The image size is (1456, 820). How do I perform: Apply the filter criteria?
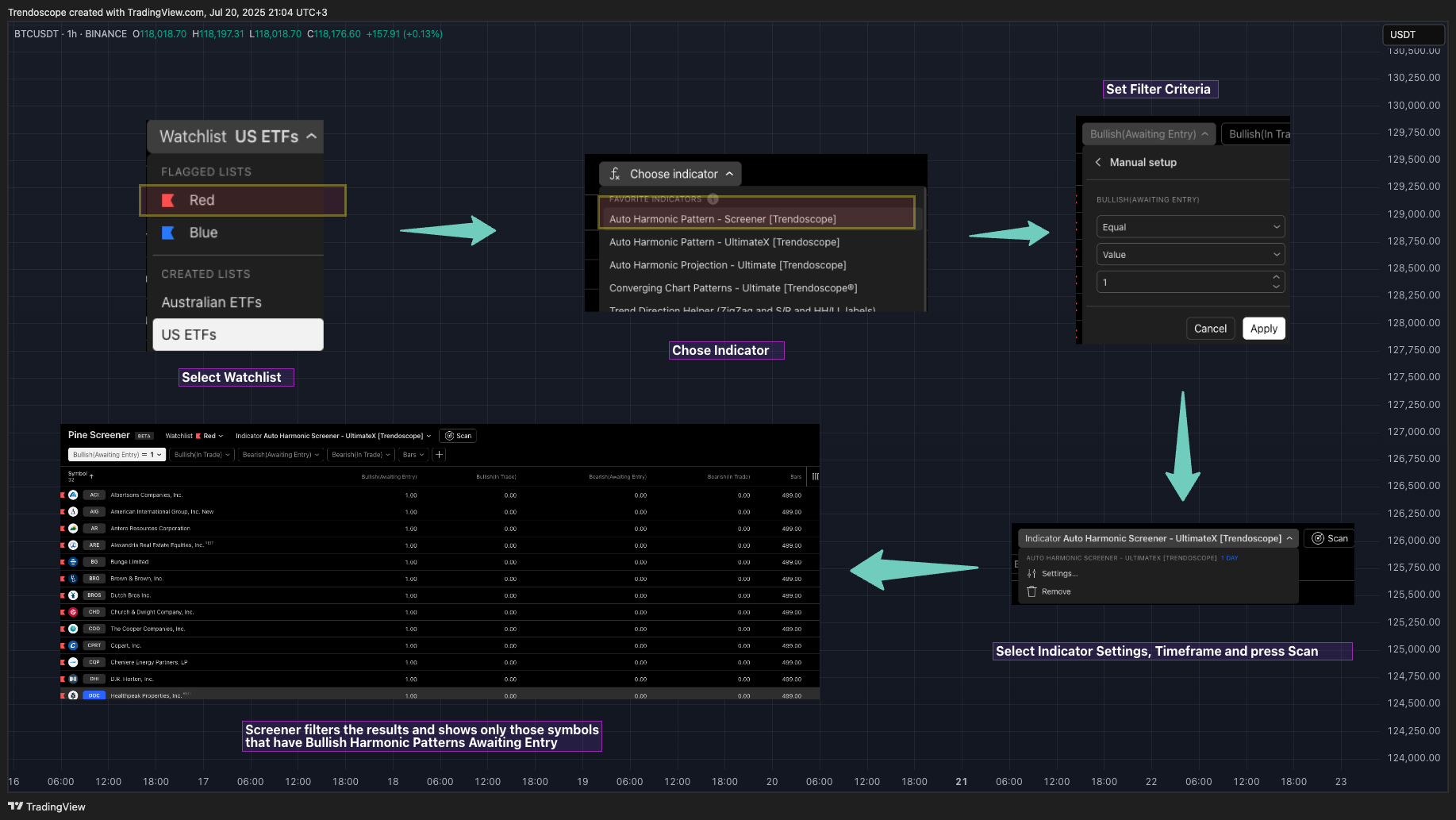click(1263, 329)
